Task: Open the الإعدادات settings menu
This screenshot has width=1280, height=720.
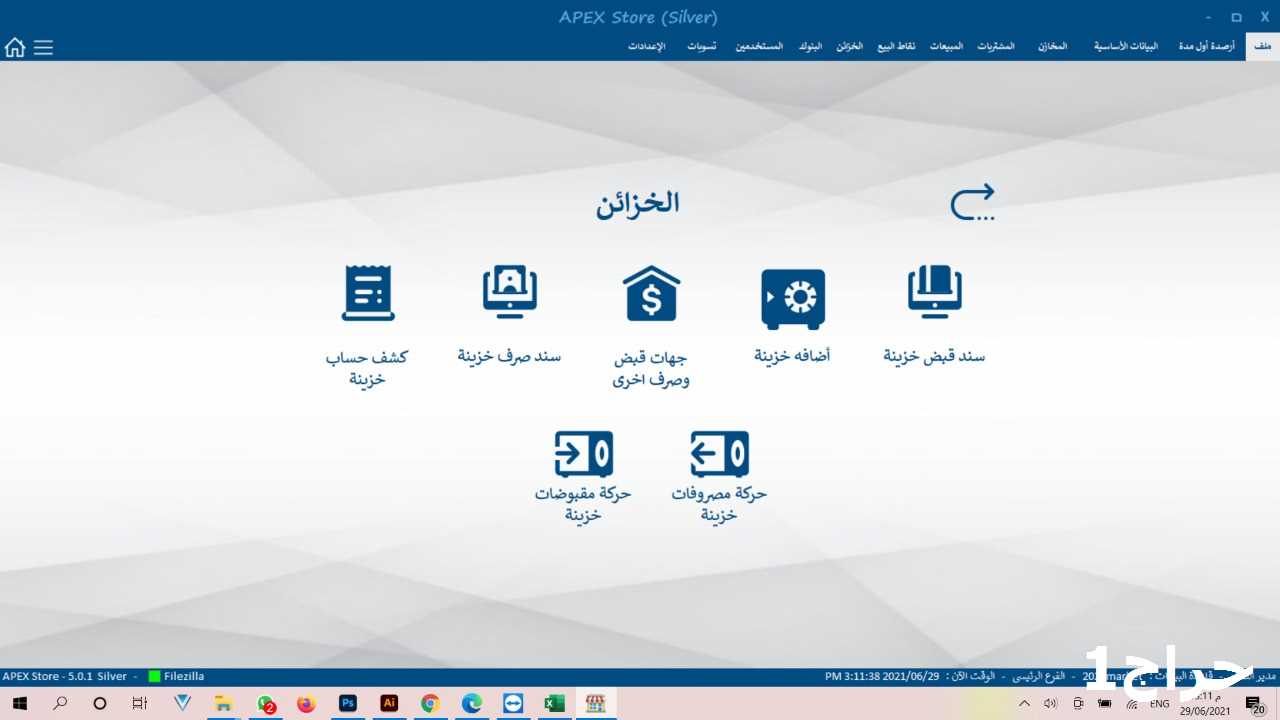Action: tap(647, 47)
